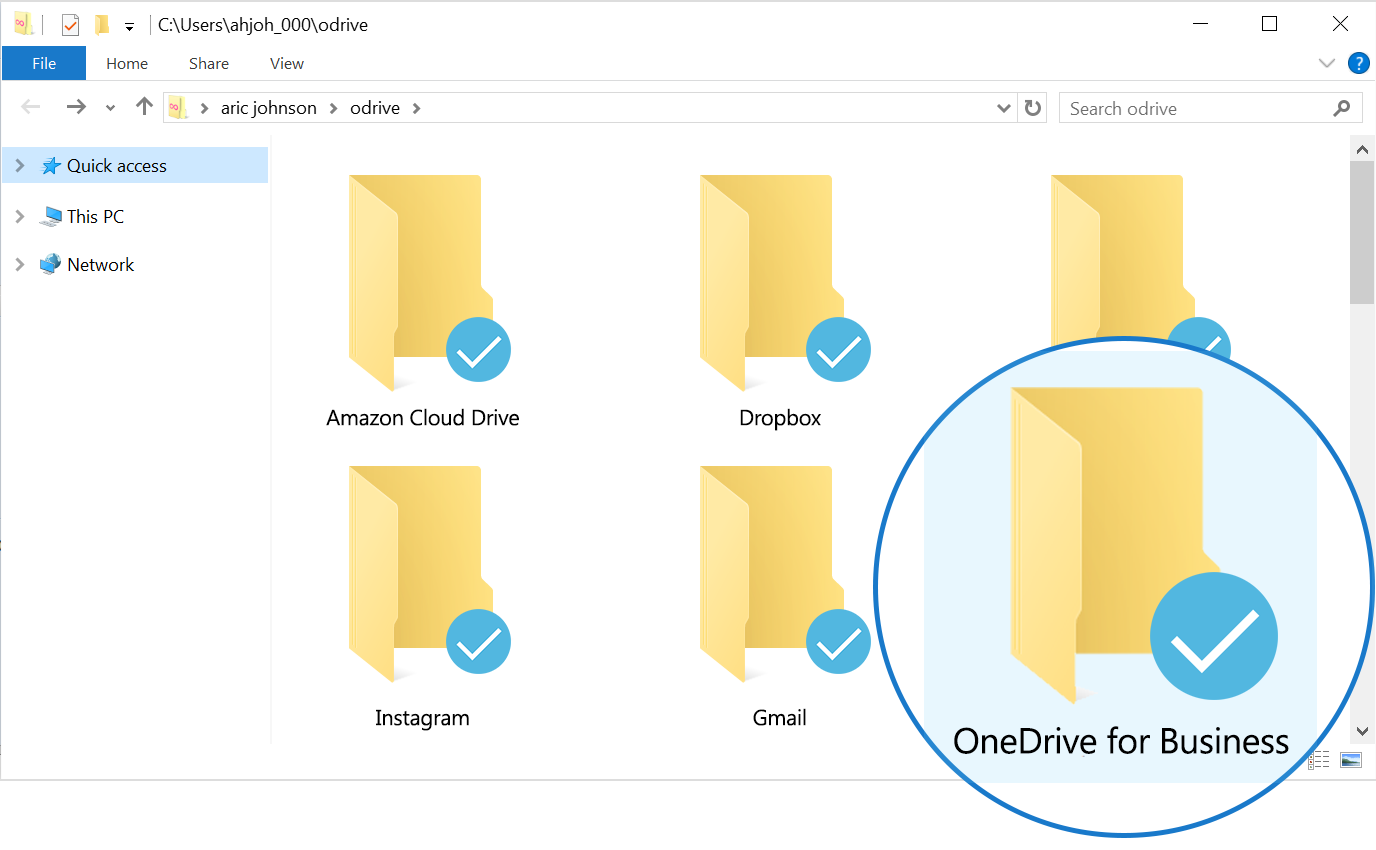Image resolution: width=1376 pixels, height=850 pixels.
Task: Navigate up one folder level
Action: pyautogui.click(x=143, y=106)
